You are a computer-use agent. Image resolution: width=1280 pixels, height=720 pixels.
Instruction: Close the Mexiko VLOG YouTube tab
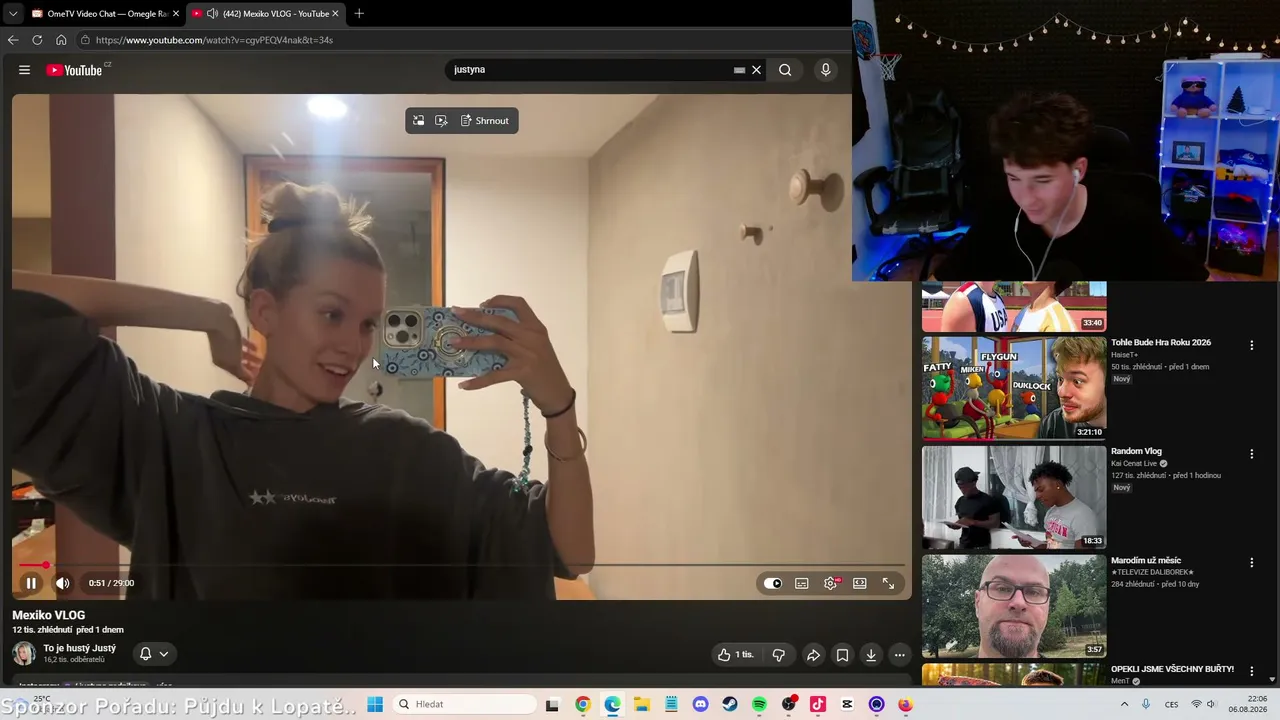[x=335, y=14]
